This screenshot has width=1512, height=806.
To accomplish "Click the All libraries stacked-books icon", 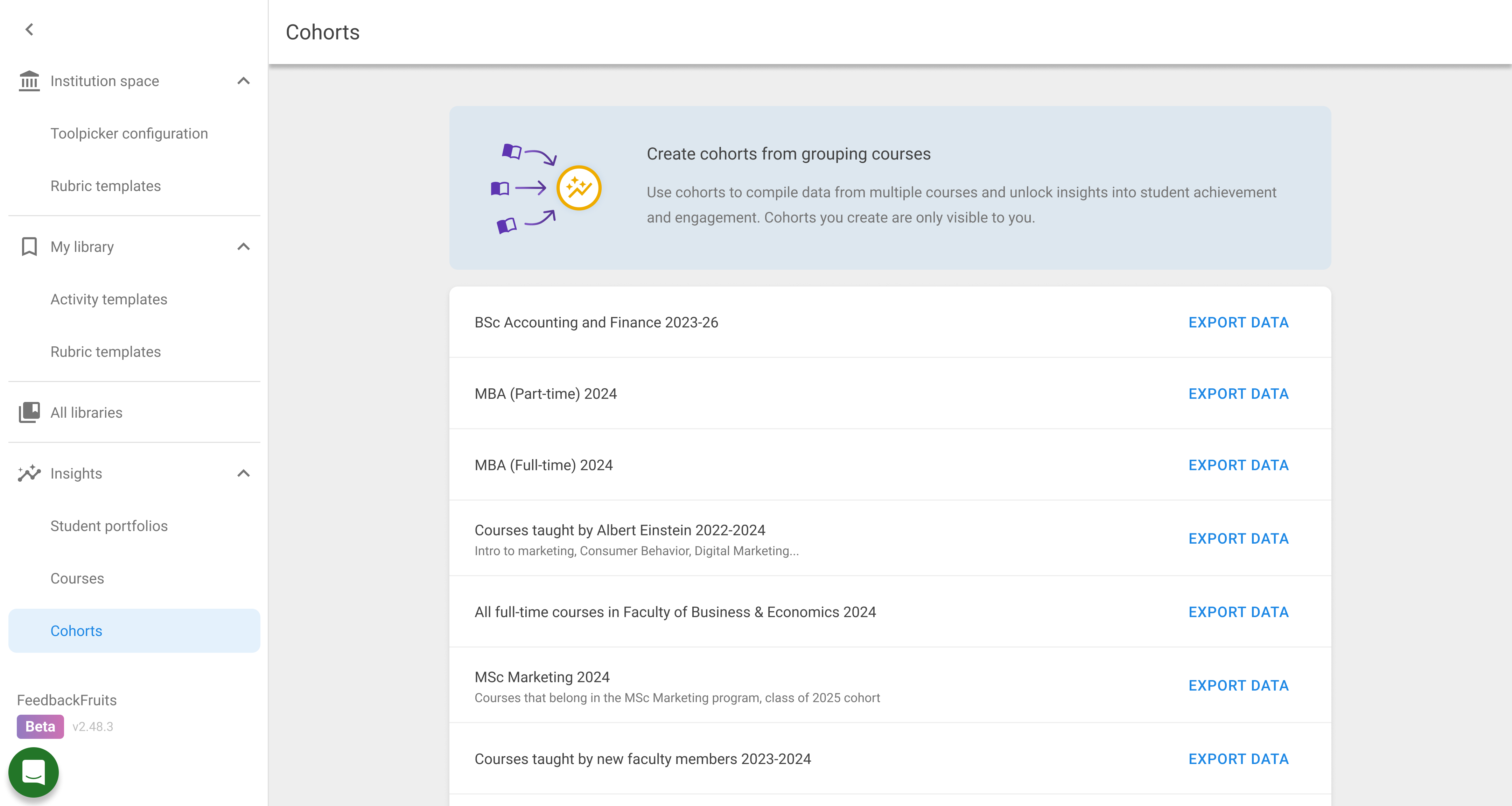I will (29, 412).
